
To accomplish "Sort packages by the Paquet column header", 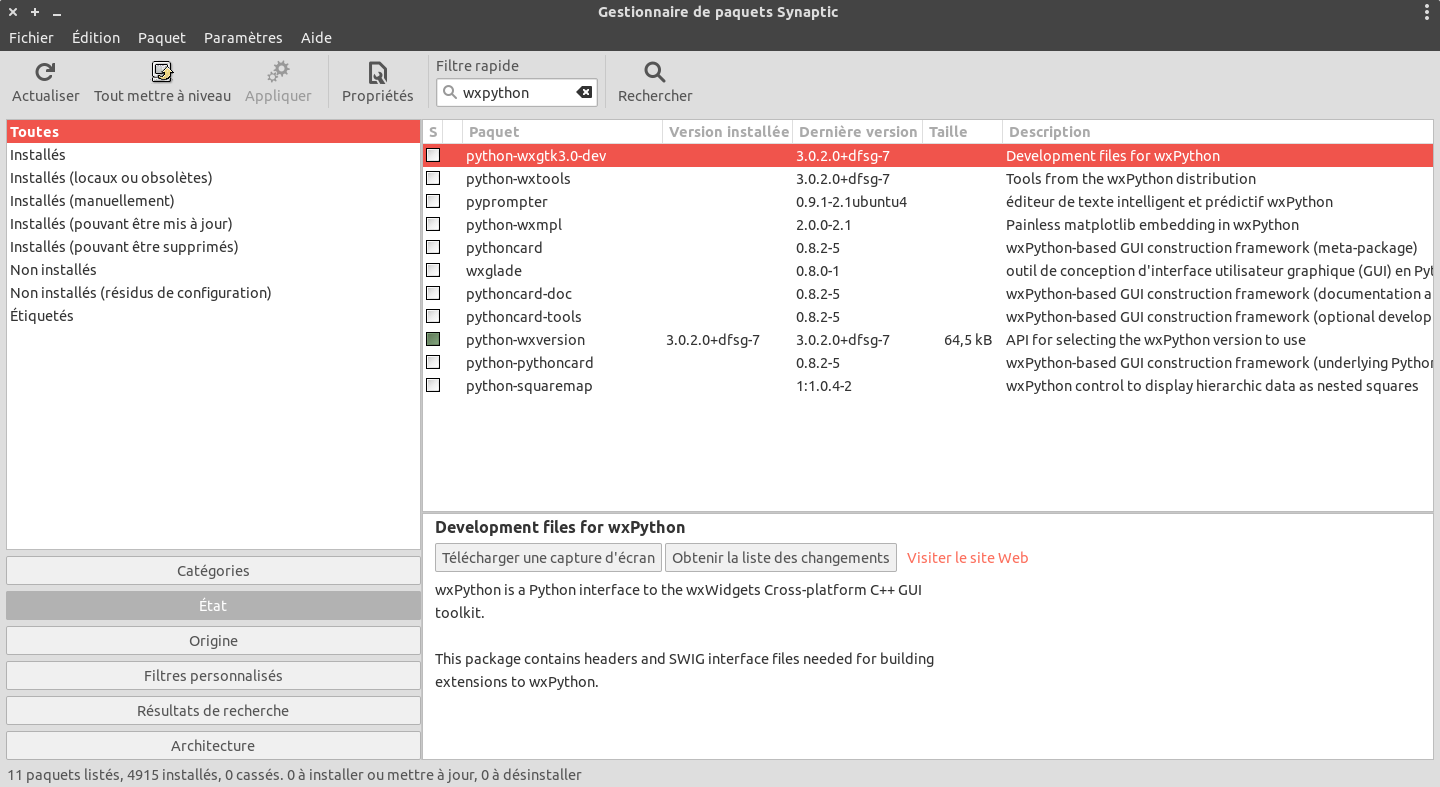I will 563,132.
